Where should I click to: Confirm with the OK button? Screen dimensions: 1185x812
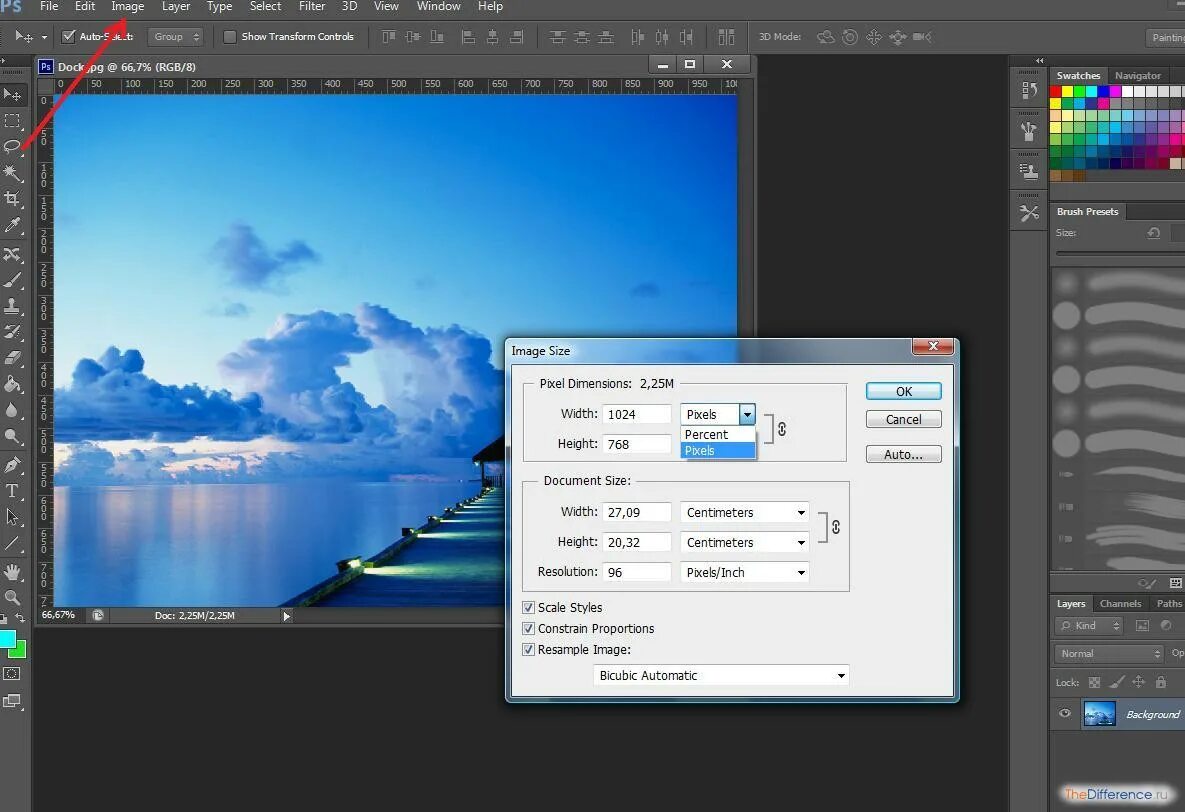coord(903,391)
